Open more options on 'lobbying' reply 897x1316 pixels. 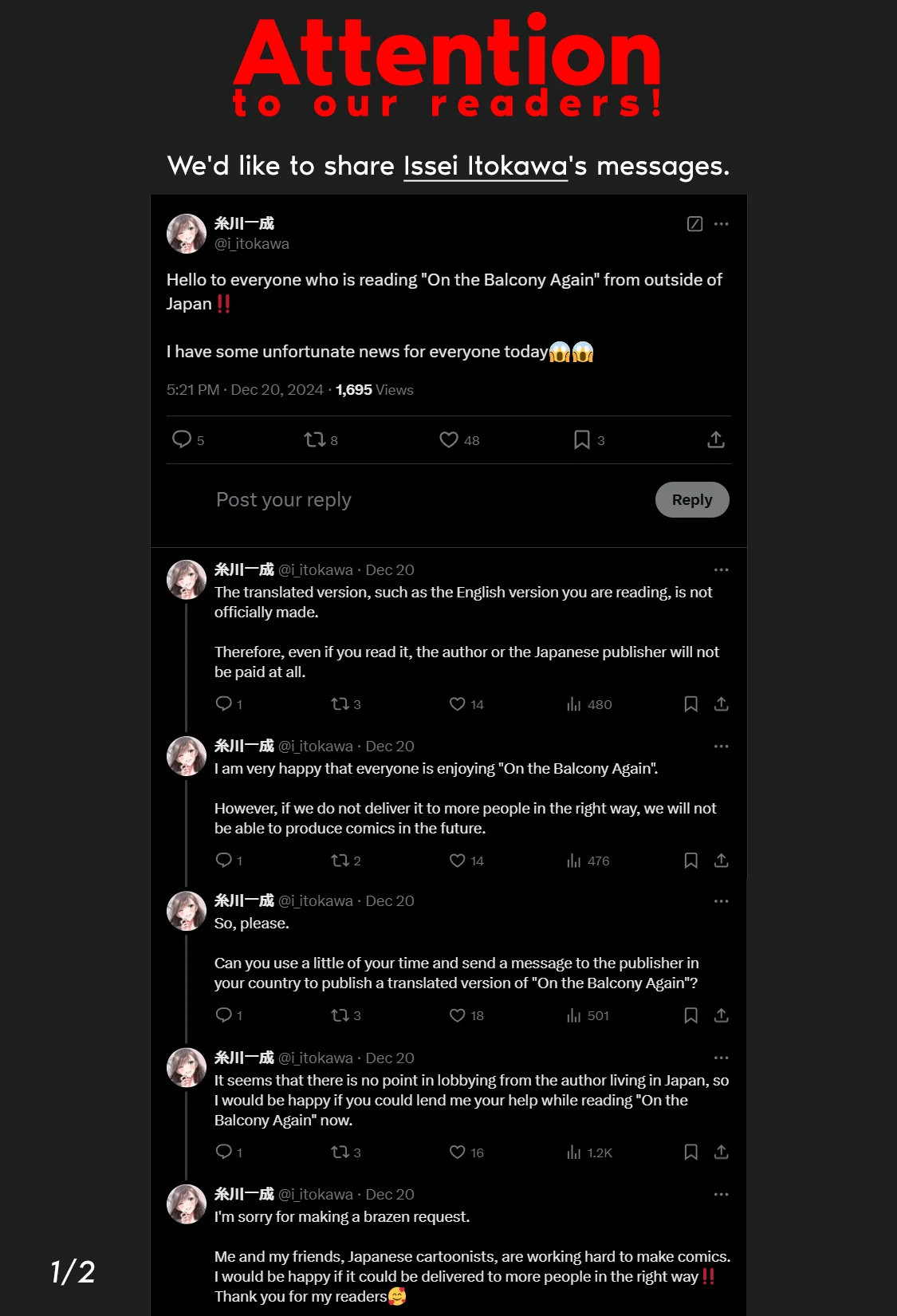pos(722,1058)
